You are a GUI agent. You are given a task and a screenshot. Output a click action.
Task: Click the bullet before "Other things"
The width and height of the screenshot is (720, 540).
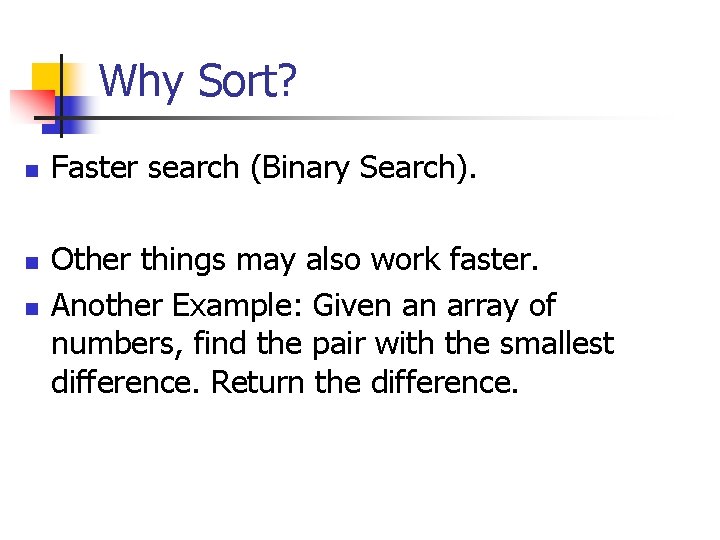coord(32,264)
